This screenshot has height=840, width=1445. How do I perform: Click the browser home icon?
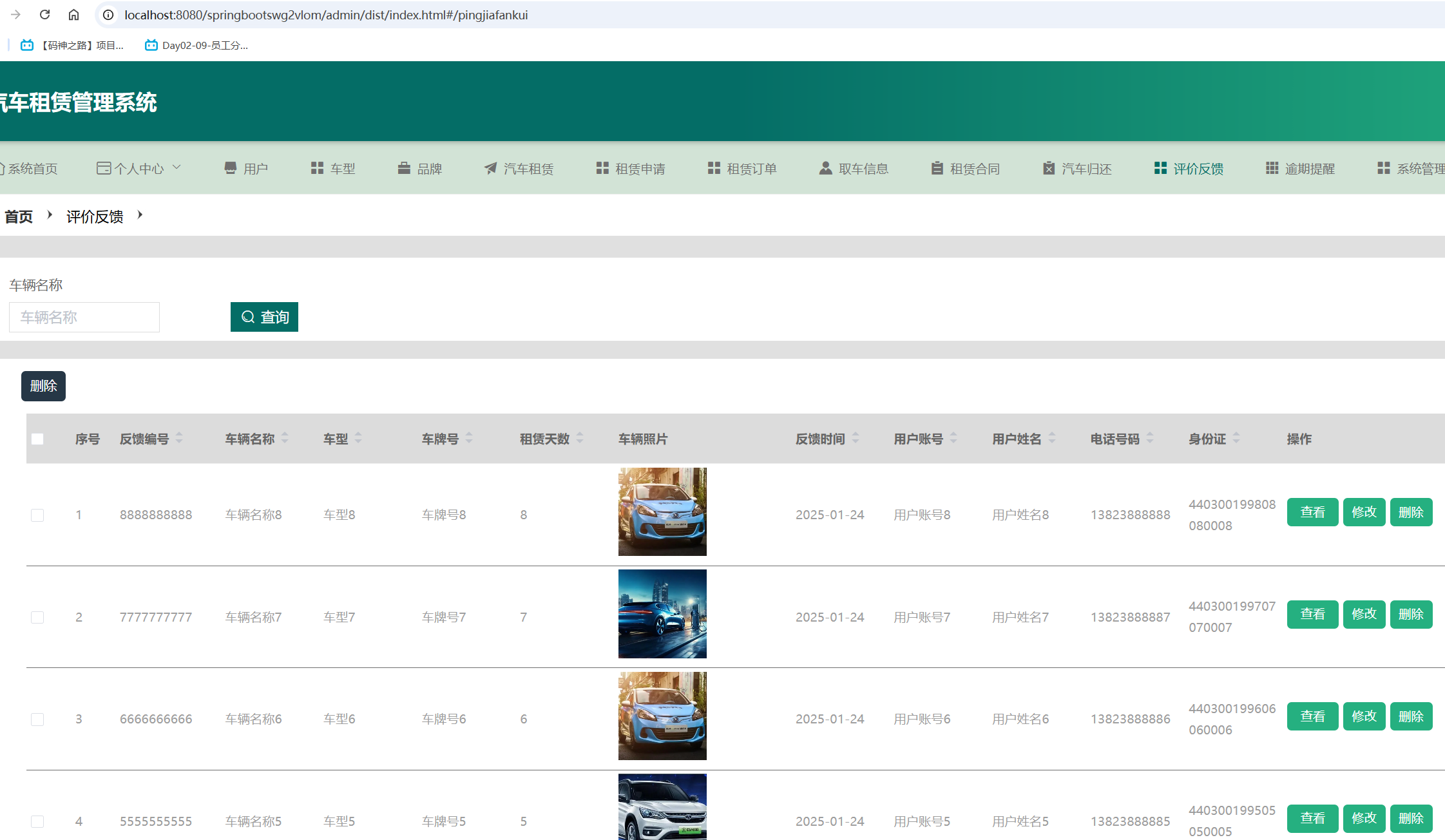[73, 14]
